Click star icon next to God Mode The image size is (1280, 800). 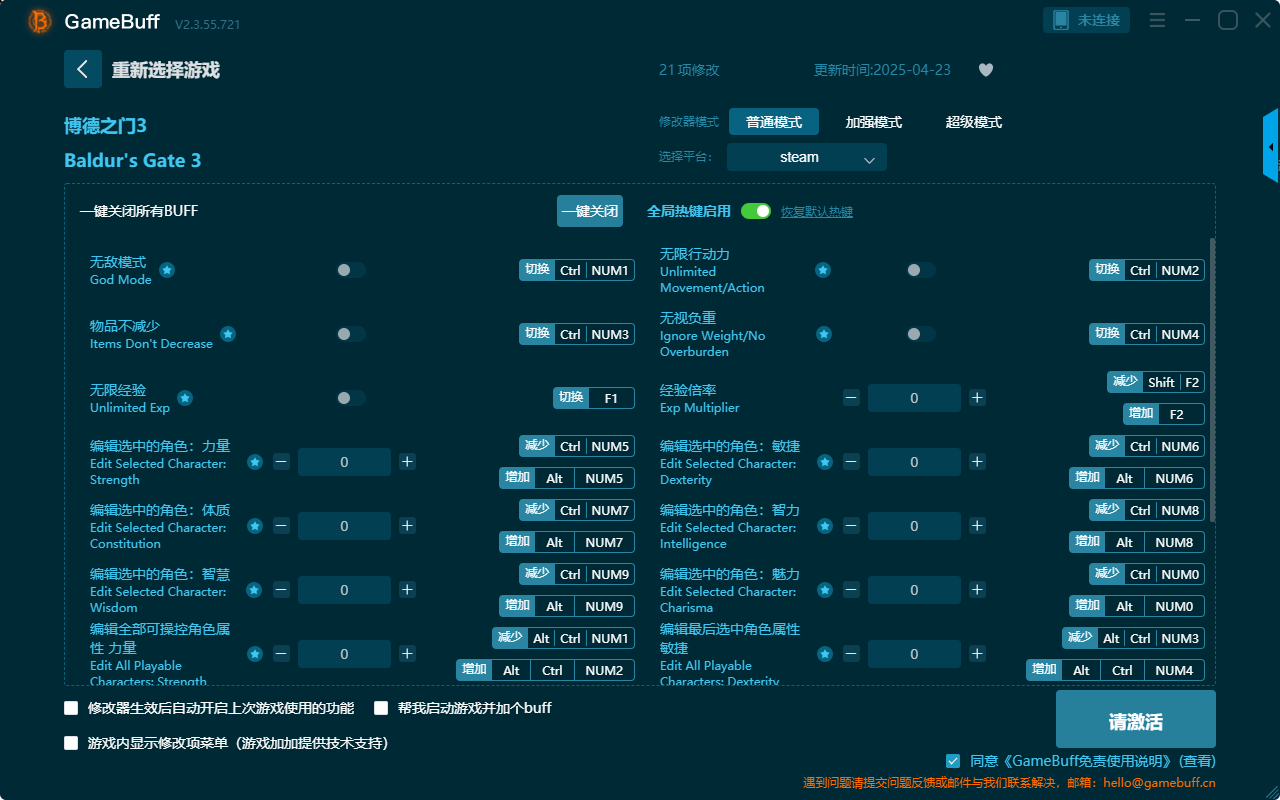pos(167,270)
